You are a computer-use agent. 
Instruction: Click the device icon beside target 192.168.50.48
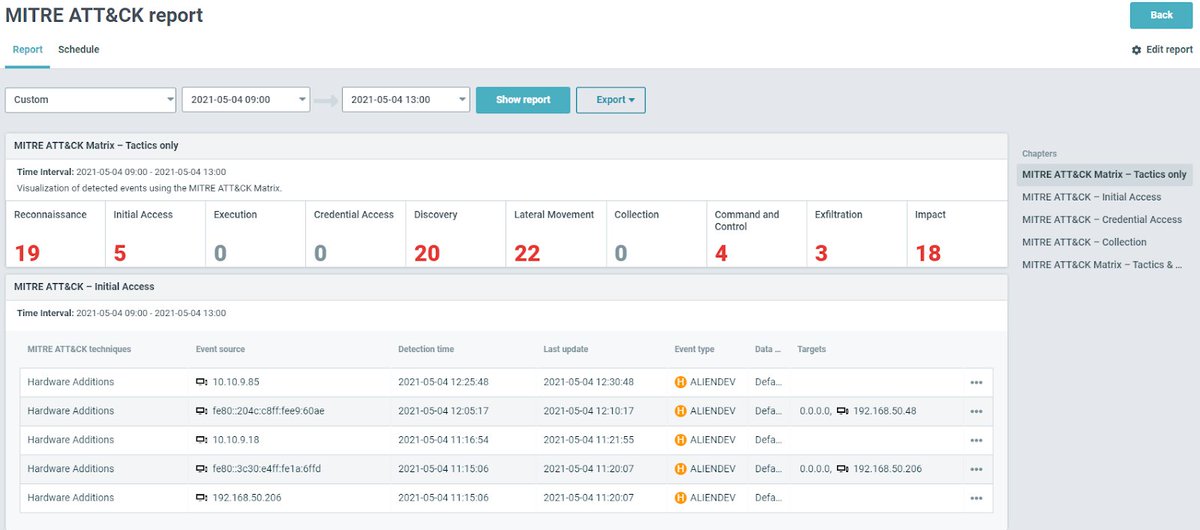(x=842, y=411)
